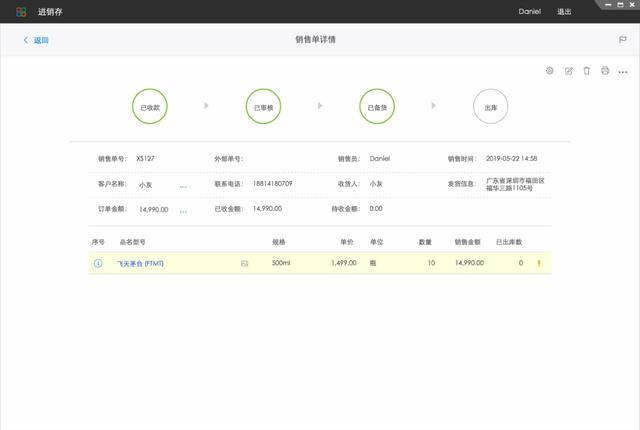The height and width of the screenshot is (430, 640).
Task: Click the quantity 10 cell
Action: click(x=431, y=263)
